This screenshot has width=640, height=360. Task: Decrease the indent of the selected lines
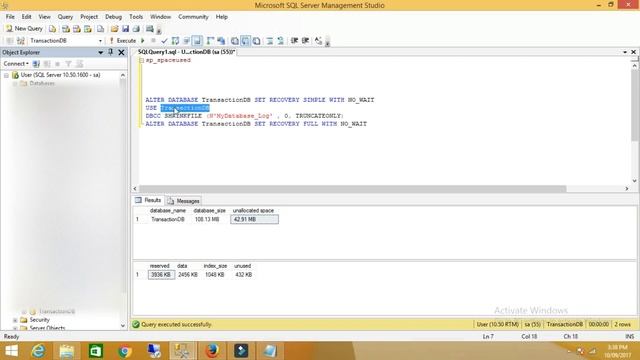[x=294, y=41]
